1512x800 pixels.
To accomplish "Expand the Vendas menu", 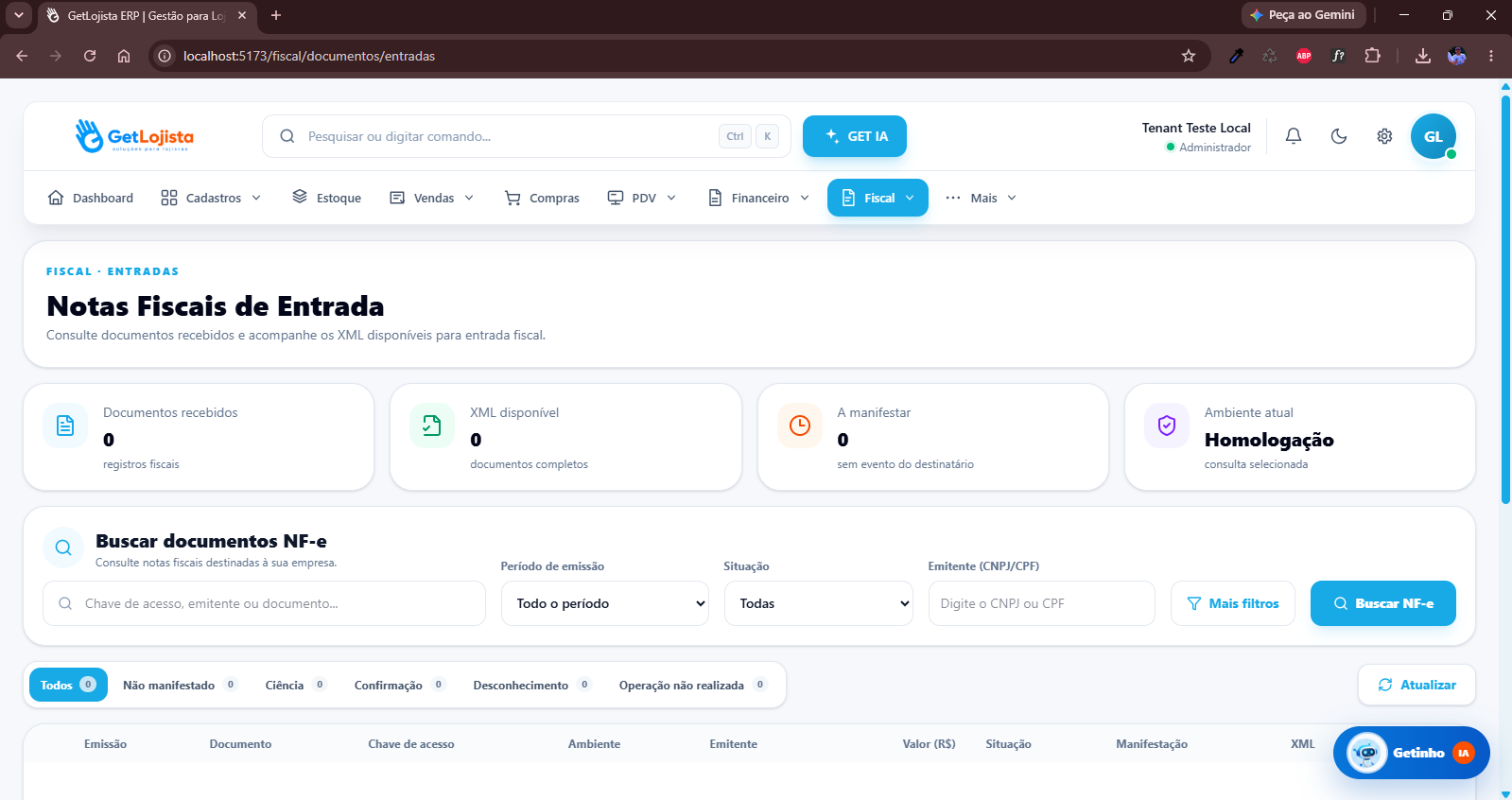I will [432, 198].
